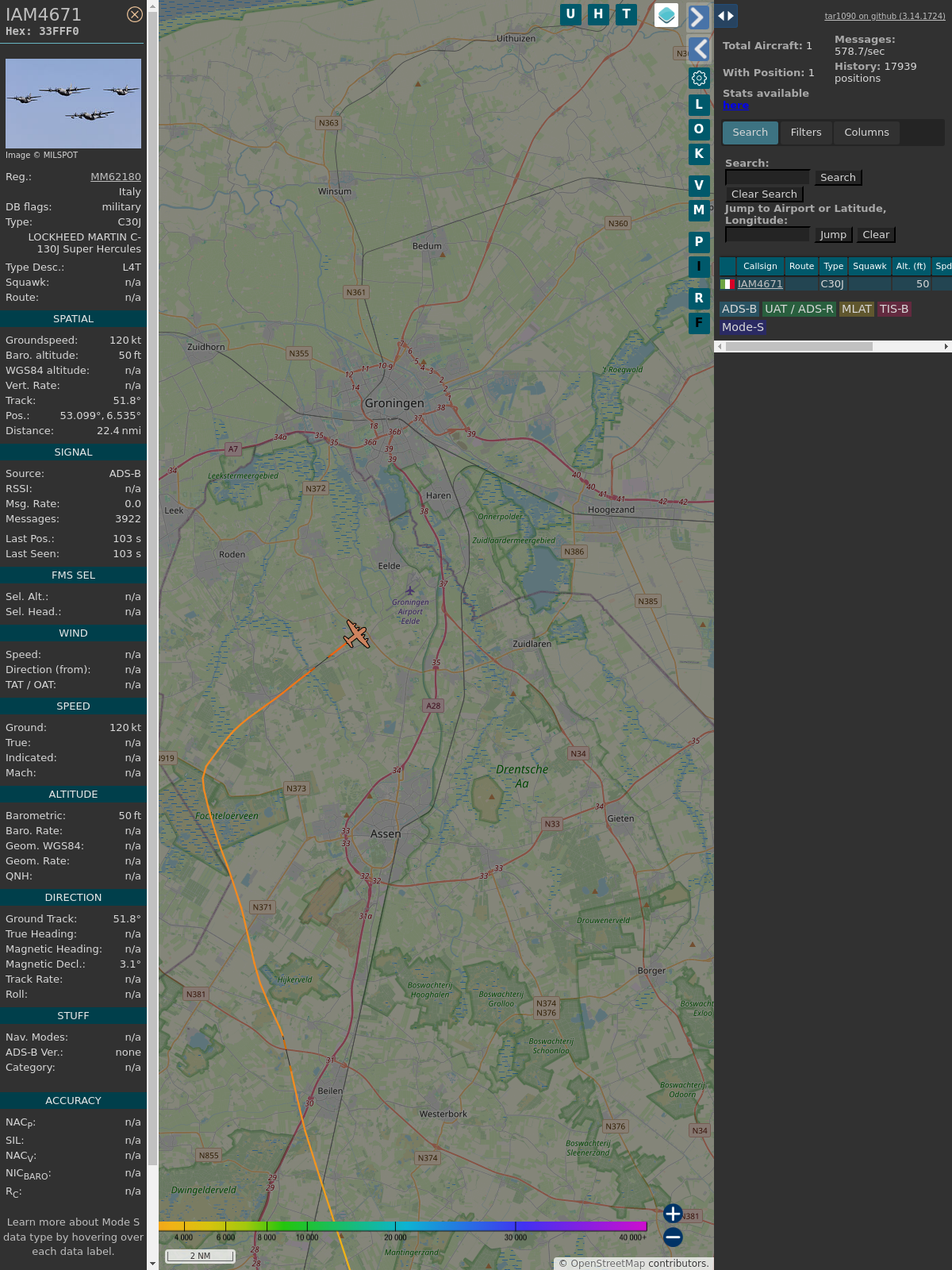Image resolution: width=952 pixels, height=1270 pixels.
Task: Toggle sidebar width with double-arrow button
Action: point(726,16)
